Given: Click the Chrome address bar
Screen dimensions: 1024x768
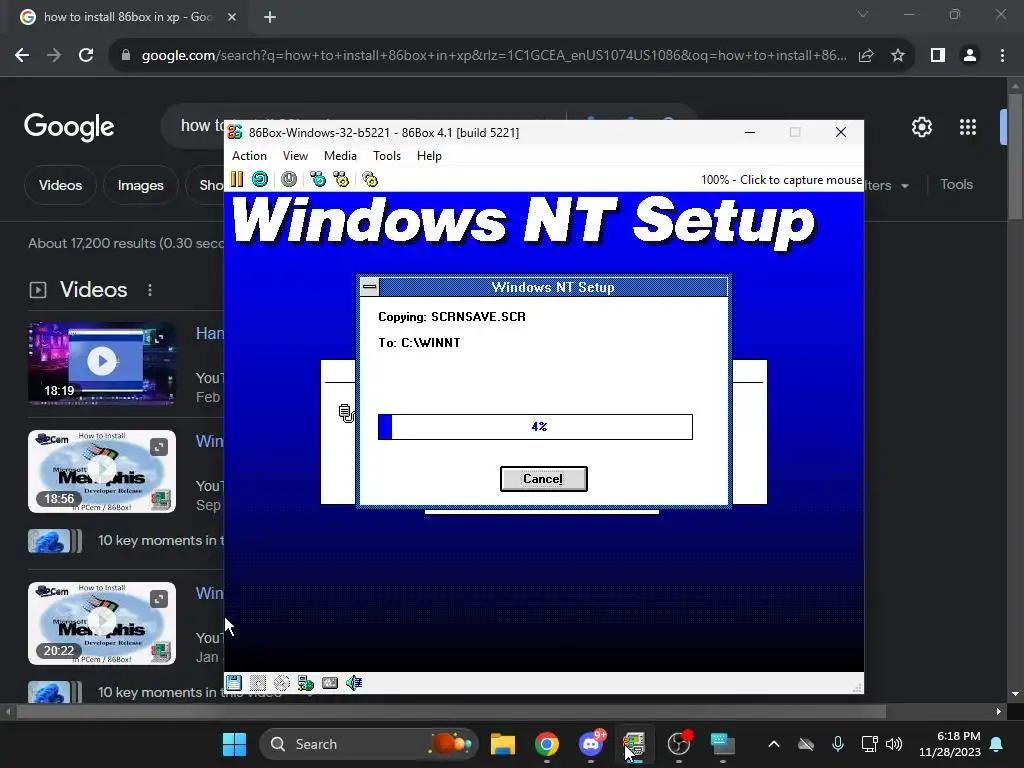Looking at the screenshot, I should click(x=493, y=56).
